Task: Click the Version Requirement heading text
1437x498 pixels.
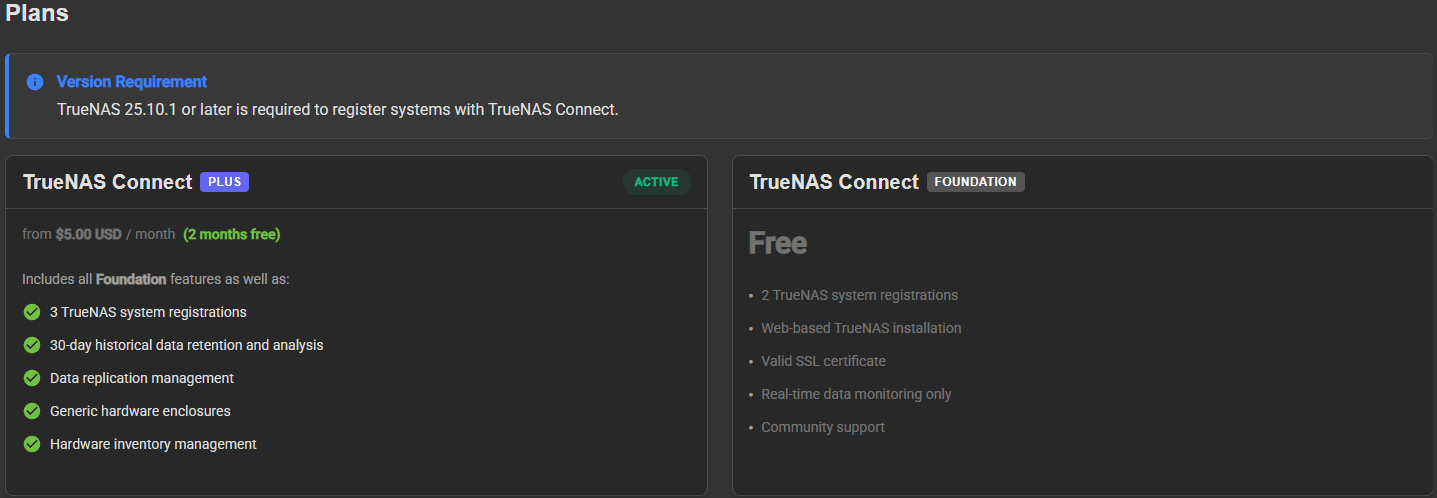Action: click(x=132, y=82)
